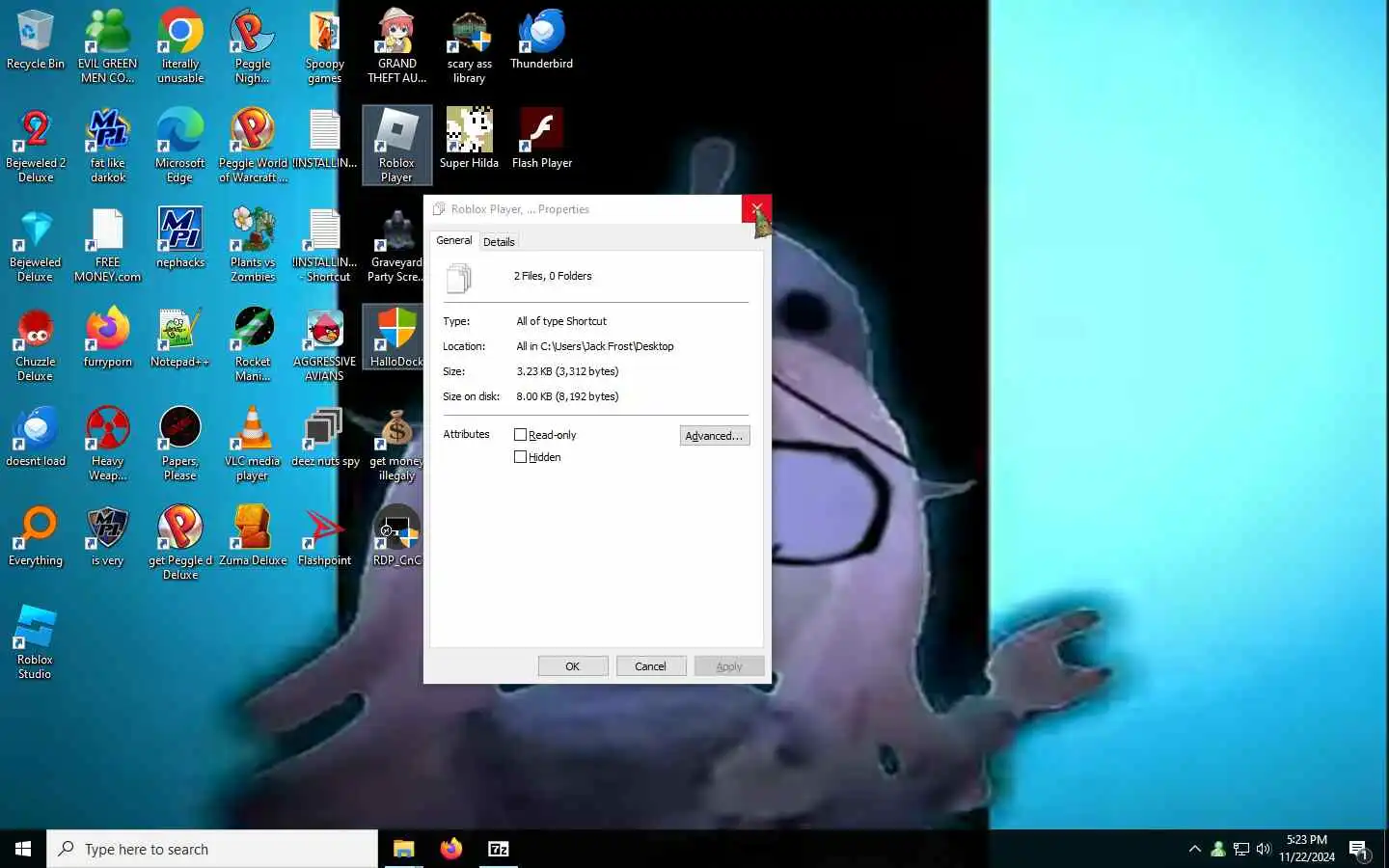The width and height of the screenshot is (1389, 868).
Task: Select the Spoopy games folder icon
Action: (324, 46)
